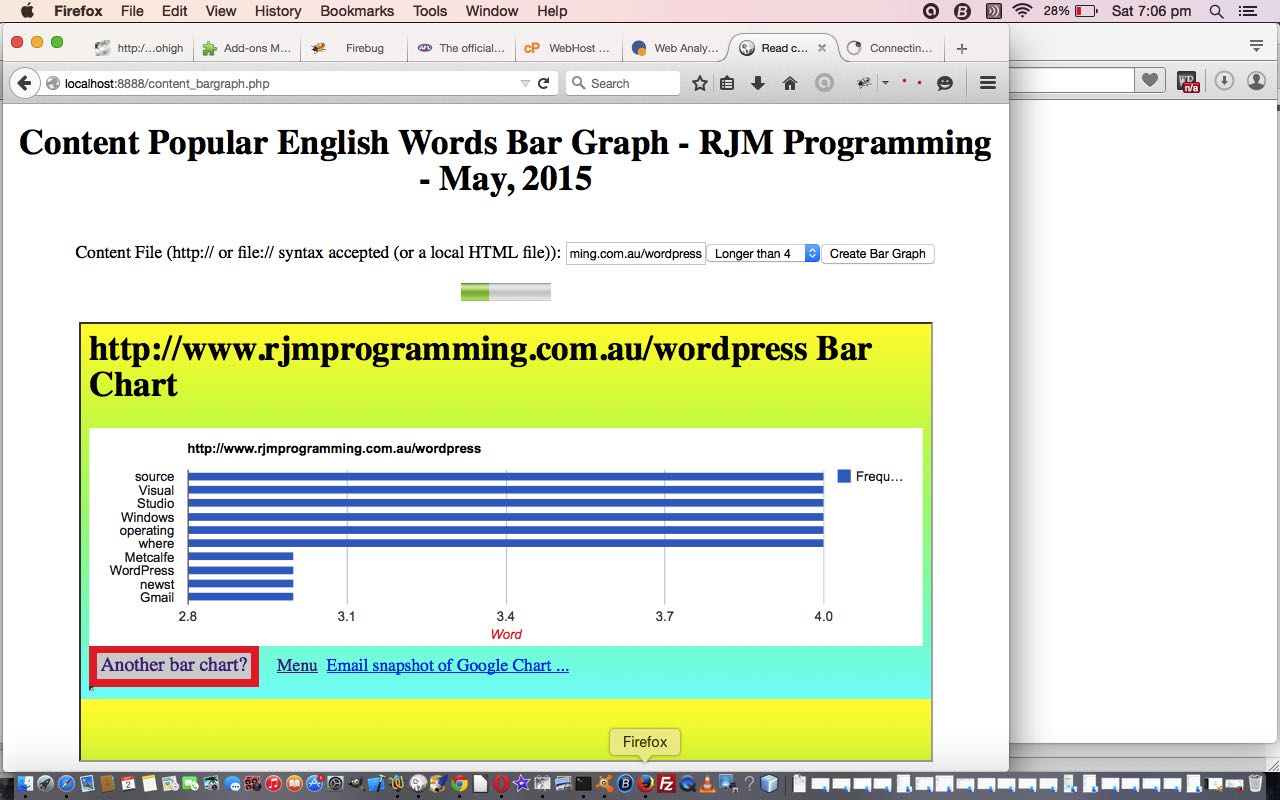Click the profile avatar icon in background window
Viewport: 1280px width, 800px height.
coord(1257,80)
